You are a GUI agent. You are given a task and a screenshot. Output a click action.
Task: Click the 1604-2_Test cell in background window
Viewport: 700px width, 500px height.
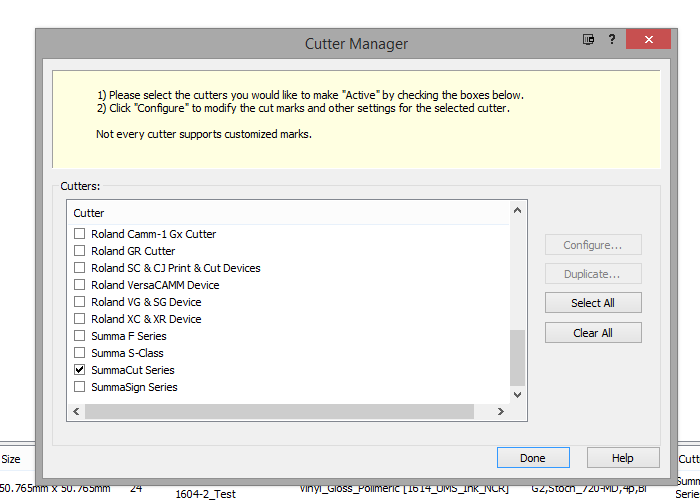click(x=205, y=494)
